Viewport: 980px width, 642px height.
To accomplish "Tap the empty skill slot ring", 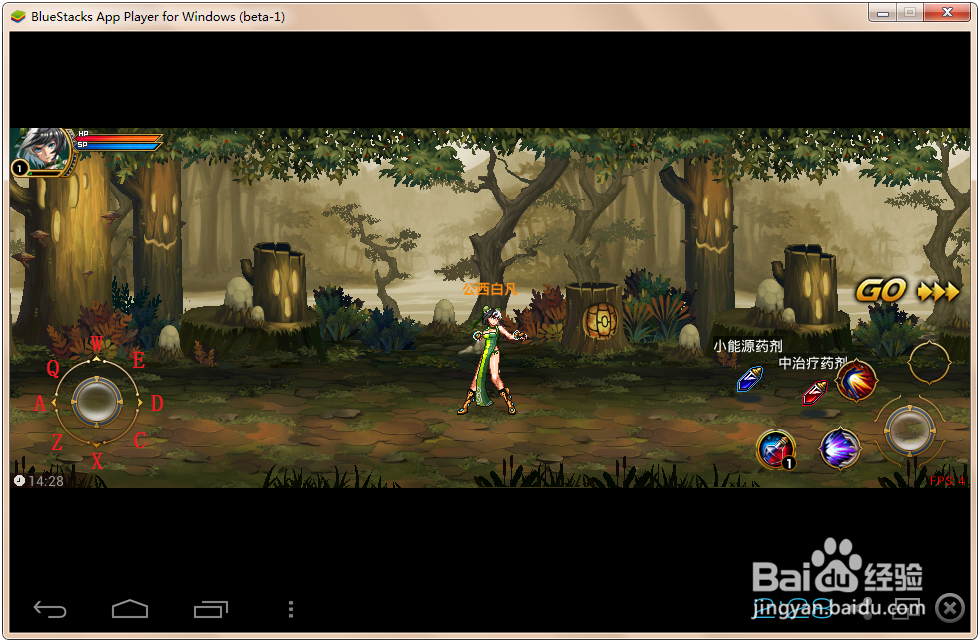I will [929, 363].
